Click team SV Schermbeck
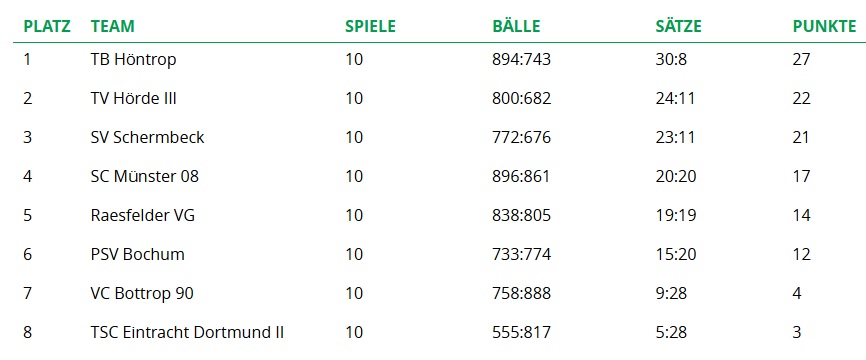This screenshot has height=360, width=866. [147, 137]
